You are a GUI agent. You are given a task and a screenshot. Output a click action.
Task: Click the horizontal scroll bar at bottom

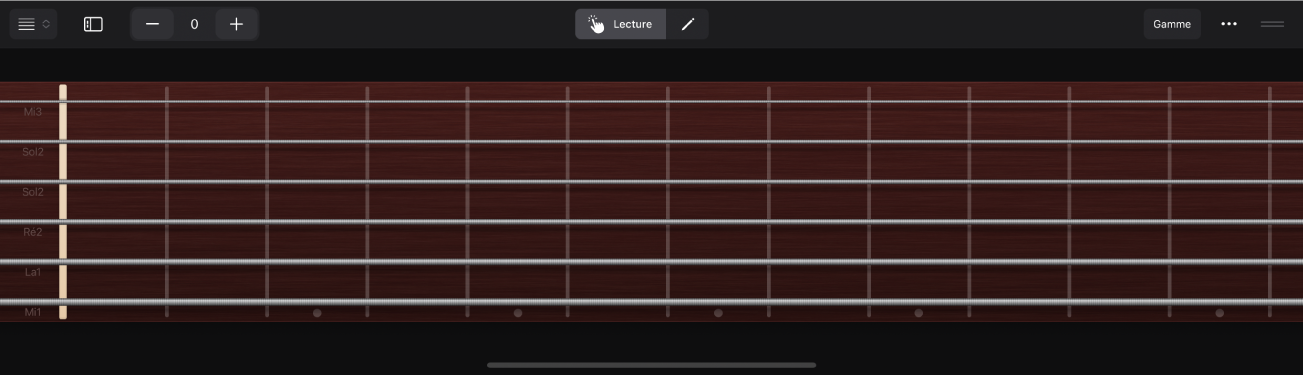tap(651, 365)
